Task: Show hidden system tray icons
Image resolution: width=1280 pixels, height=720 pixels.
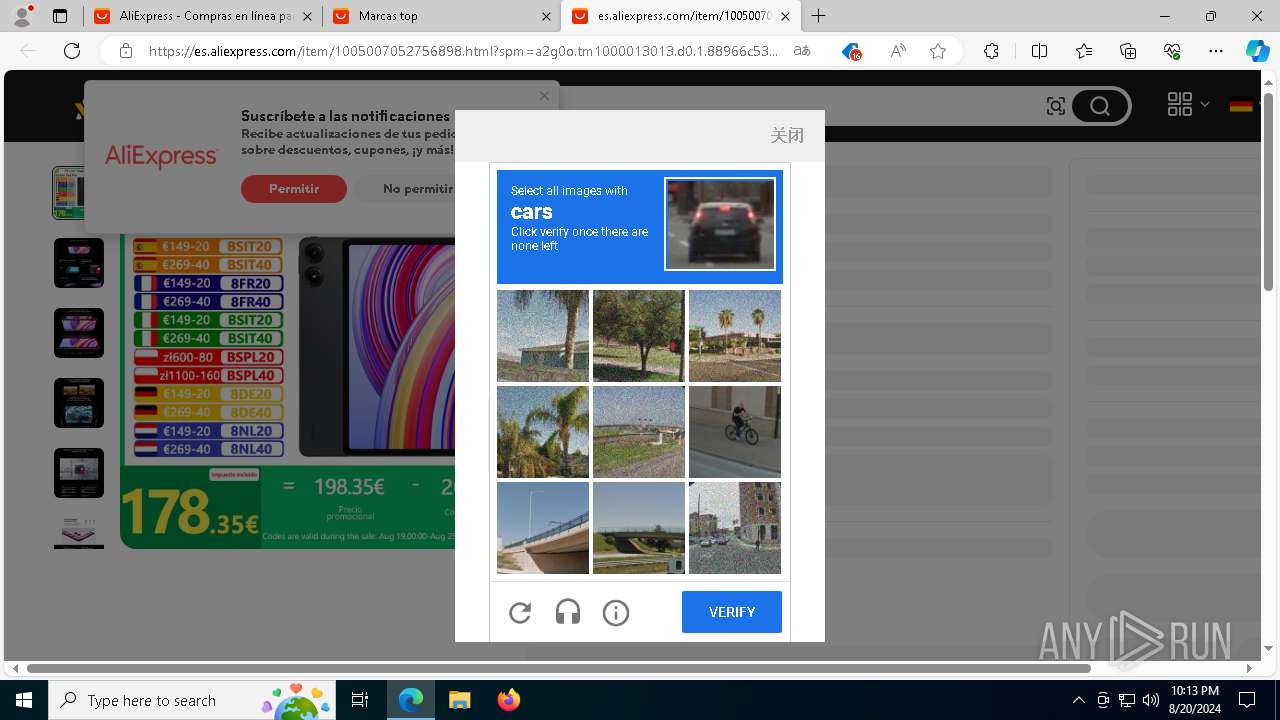Action: 1078,700
